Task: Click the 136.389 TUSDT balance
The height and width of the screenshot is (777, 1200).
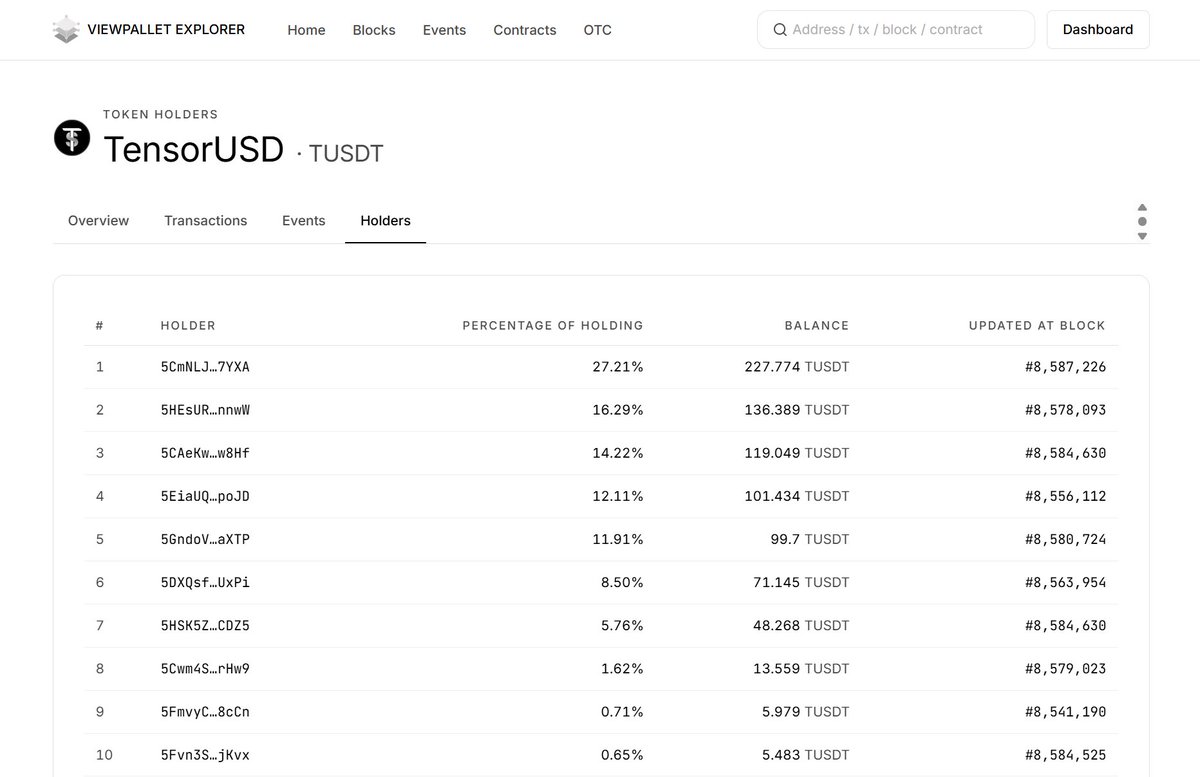Action: click(797, 410)
